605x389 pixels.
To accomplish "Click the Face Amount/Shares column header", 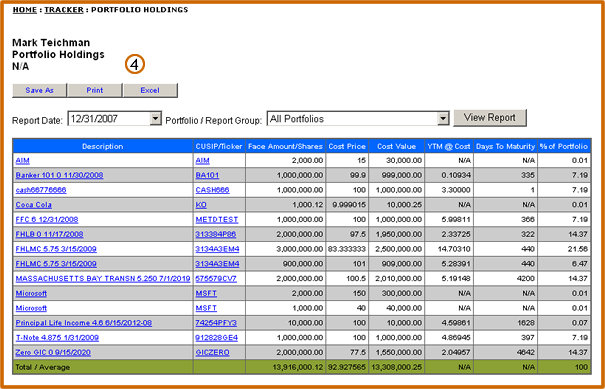I will (x=285, y=146).
